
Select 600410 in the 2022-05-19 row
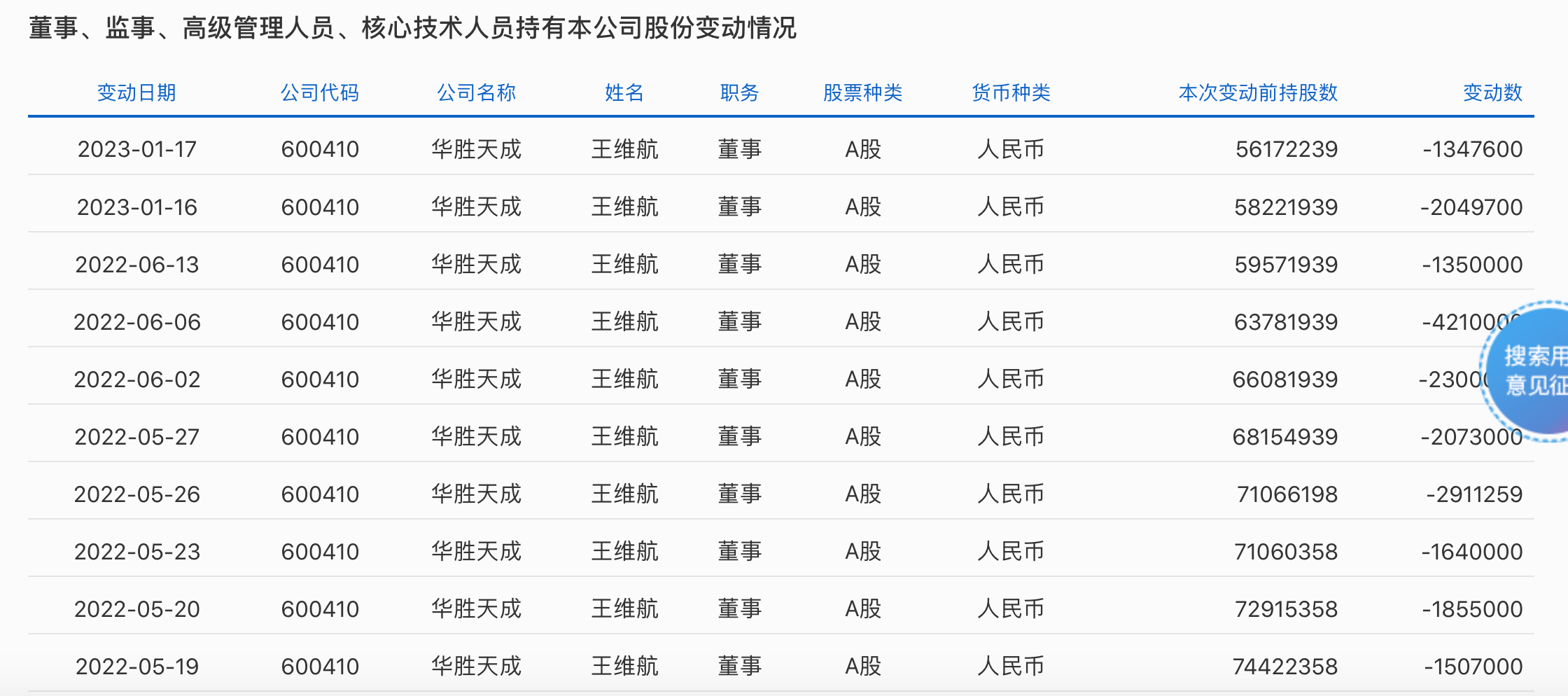(x=320, y=667)
